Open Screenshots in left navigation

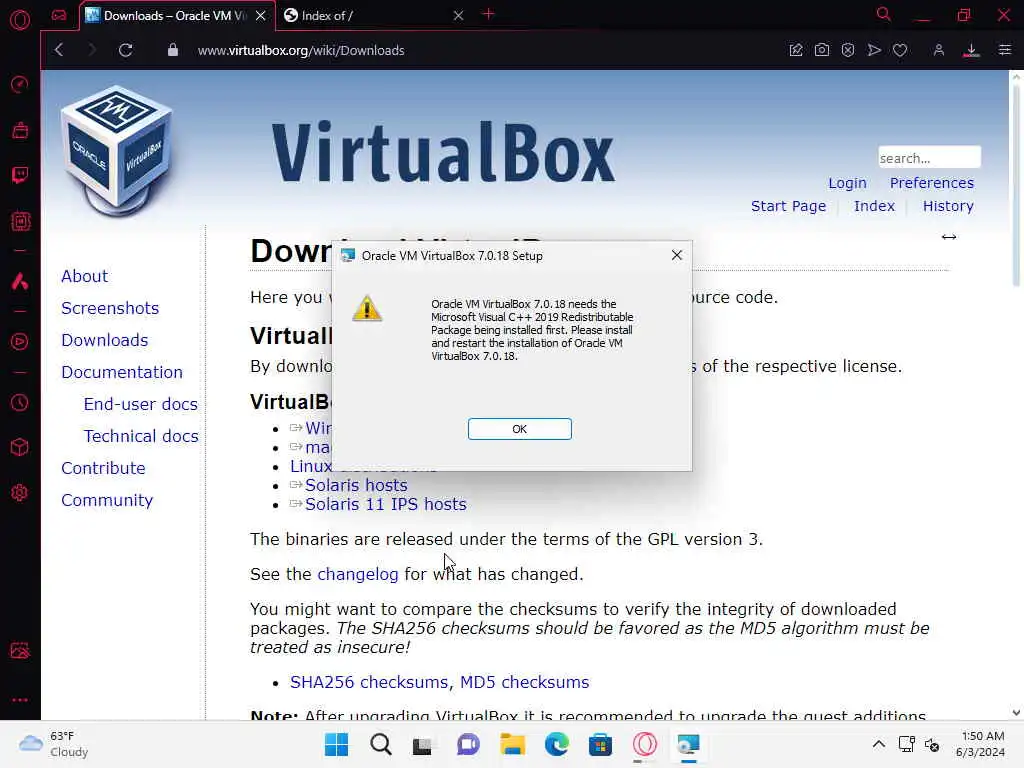(110, 308)
